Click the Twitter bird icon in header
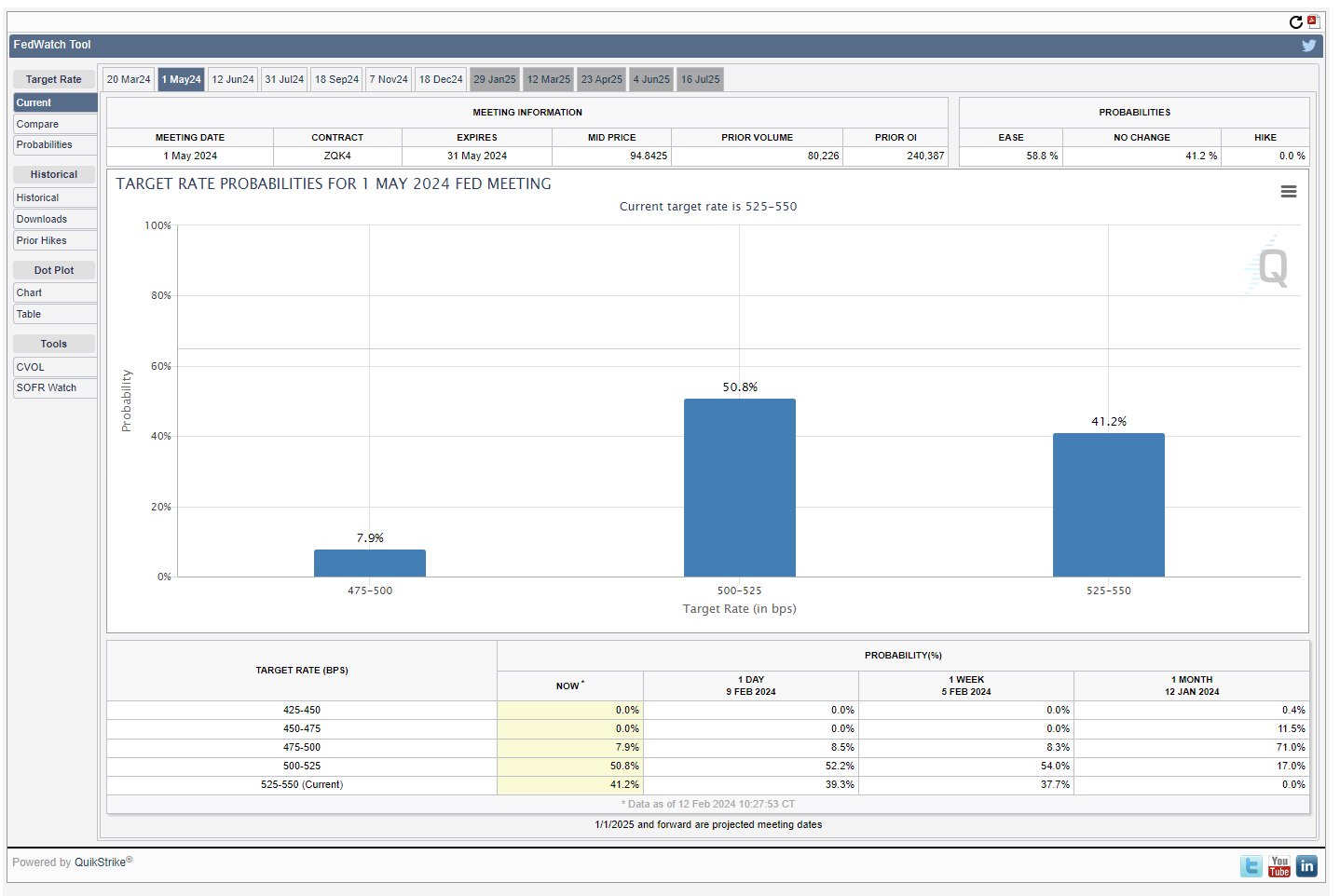 (x=1308, y=46)
